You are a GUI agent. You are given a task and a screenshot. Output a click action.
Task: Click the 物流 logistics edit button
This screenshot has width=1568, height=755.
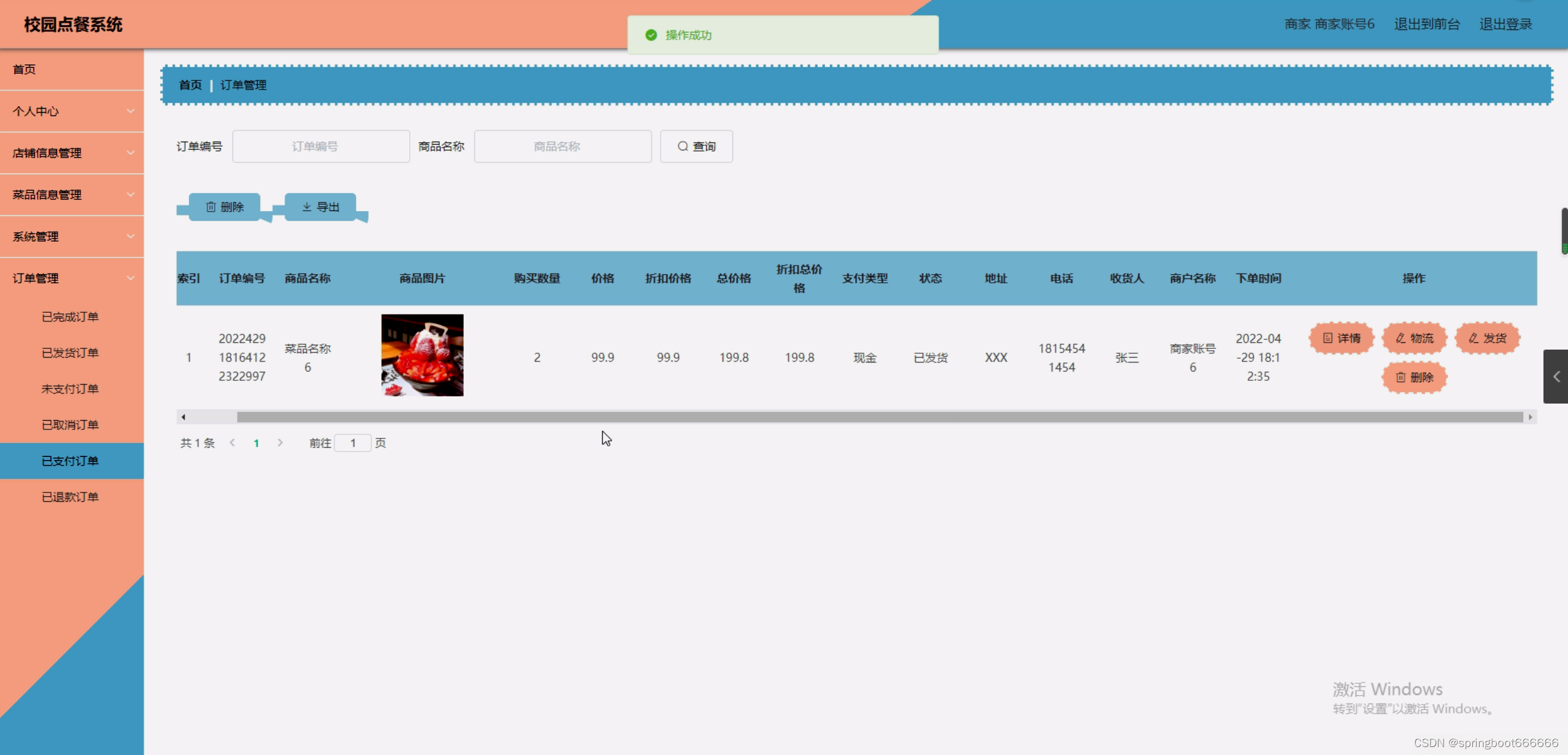point(1414,338)
